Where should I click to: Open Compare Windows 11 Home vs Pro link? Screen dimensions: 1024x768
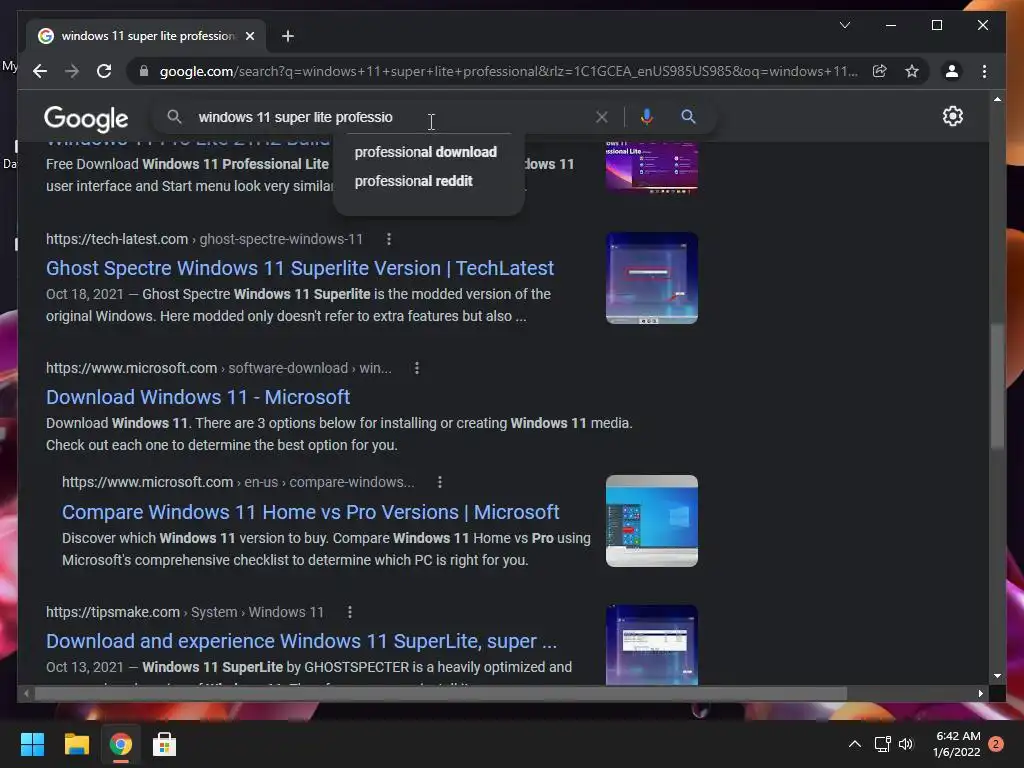[x=311, y=512]
